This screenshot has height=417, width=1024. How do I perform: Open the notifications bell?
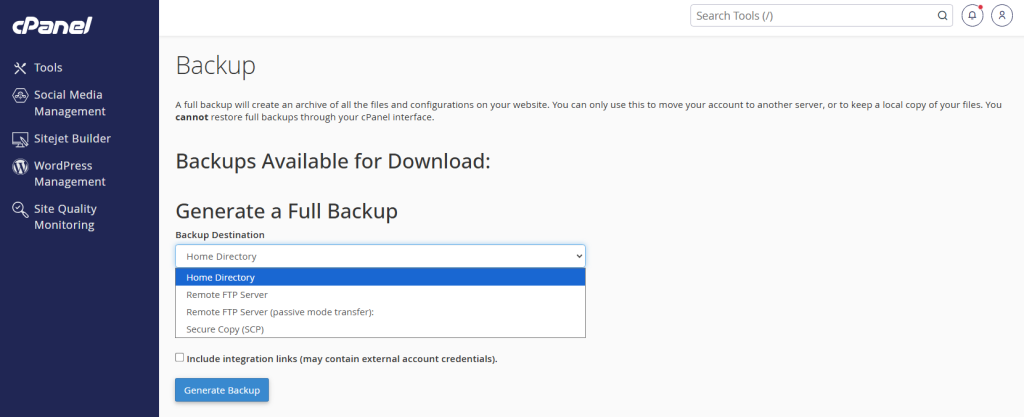(972, 16)
